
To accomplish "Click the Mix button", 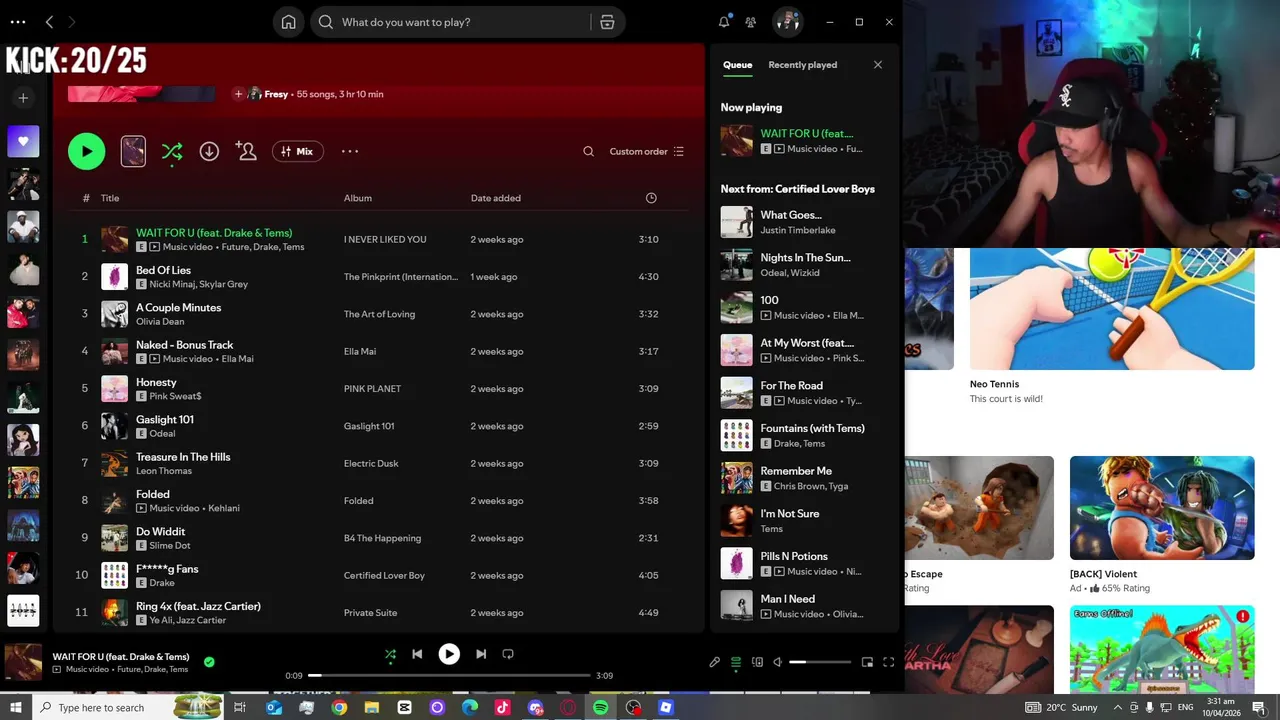I will click(297, 151).
